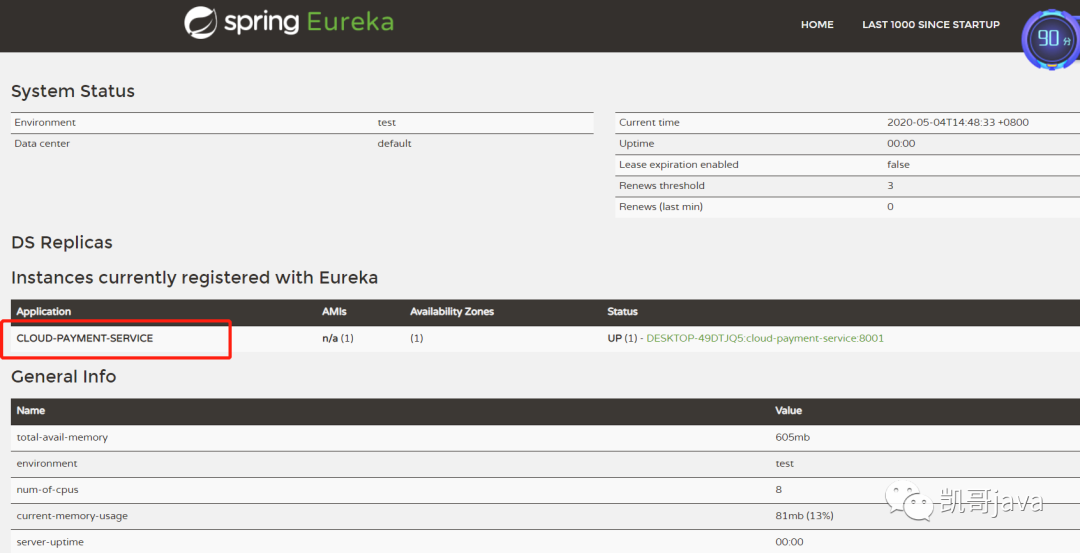Open LAST 1000 SINCE STARTUP page
This screenshot has width=1080, height=553.
pos(931,25)
